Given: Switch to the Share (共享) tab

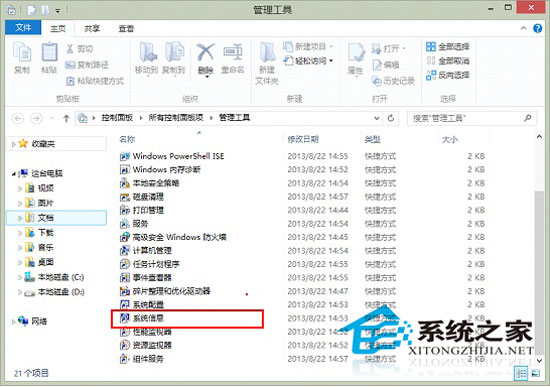Looking at the screenshot, I should click(x=92, y=28).
